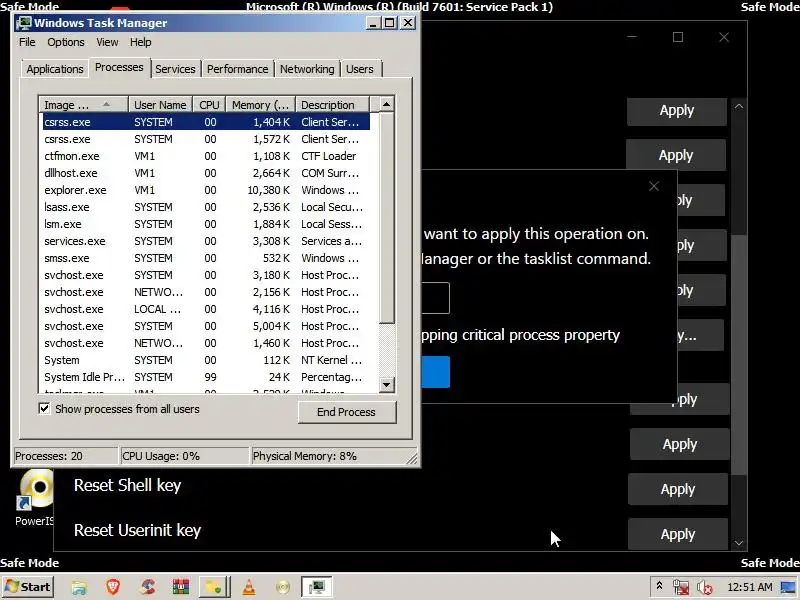Select the smss.exe process row

click(206, 258)
